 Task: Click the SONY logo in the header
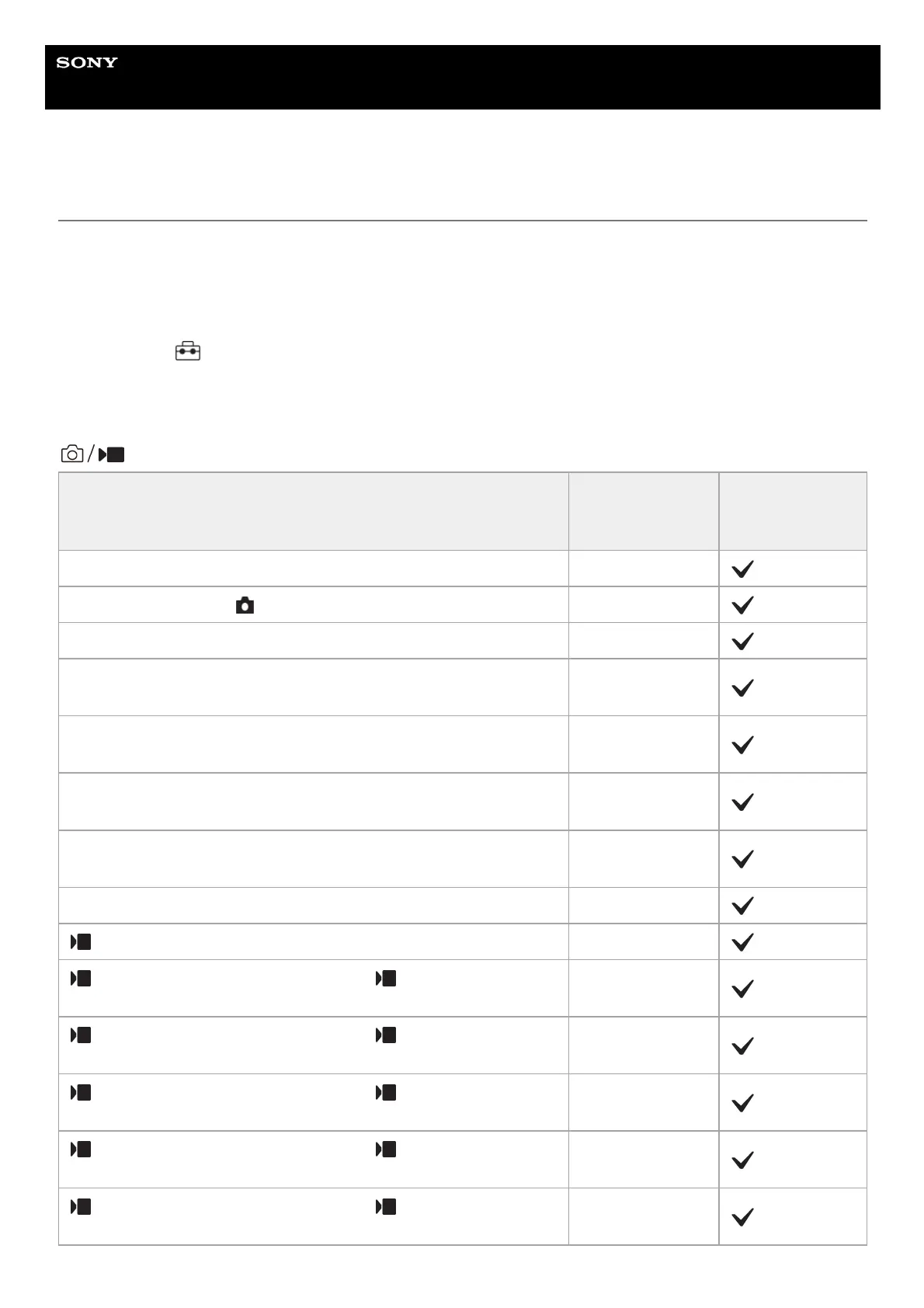coord(86,63)
